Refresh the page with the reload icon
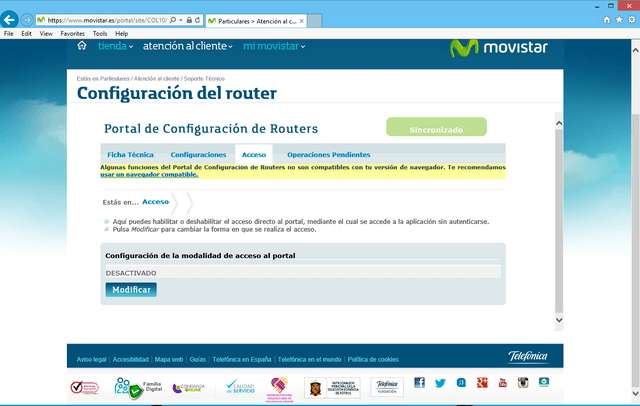This screenshot has width=640, height=406. 198,20
